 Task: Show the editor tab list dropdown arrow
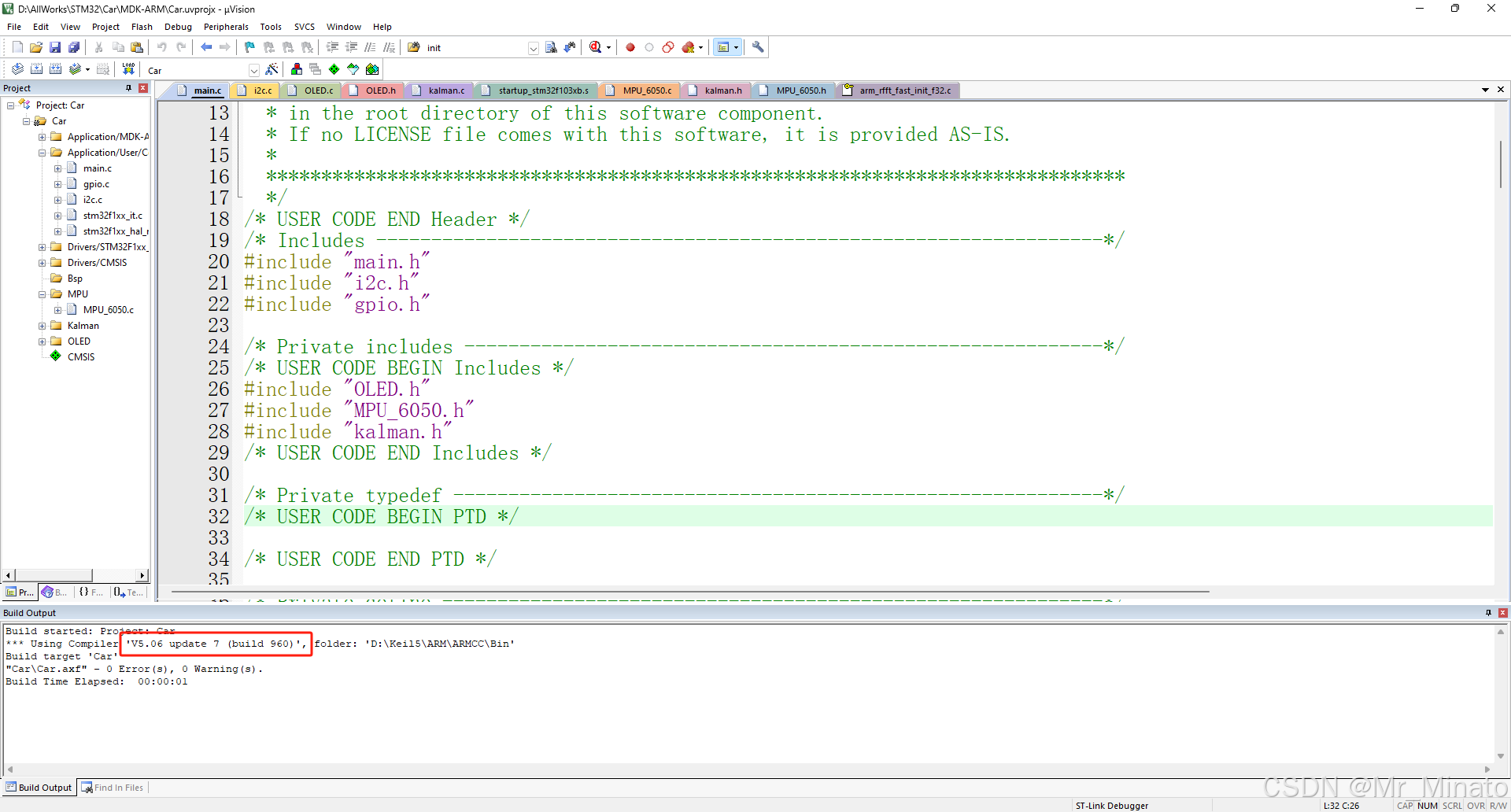(1485, 90)
